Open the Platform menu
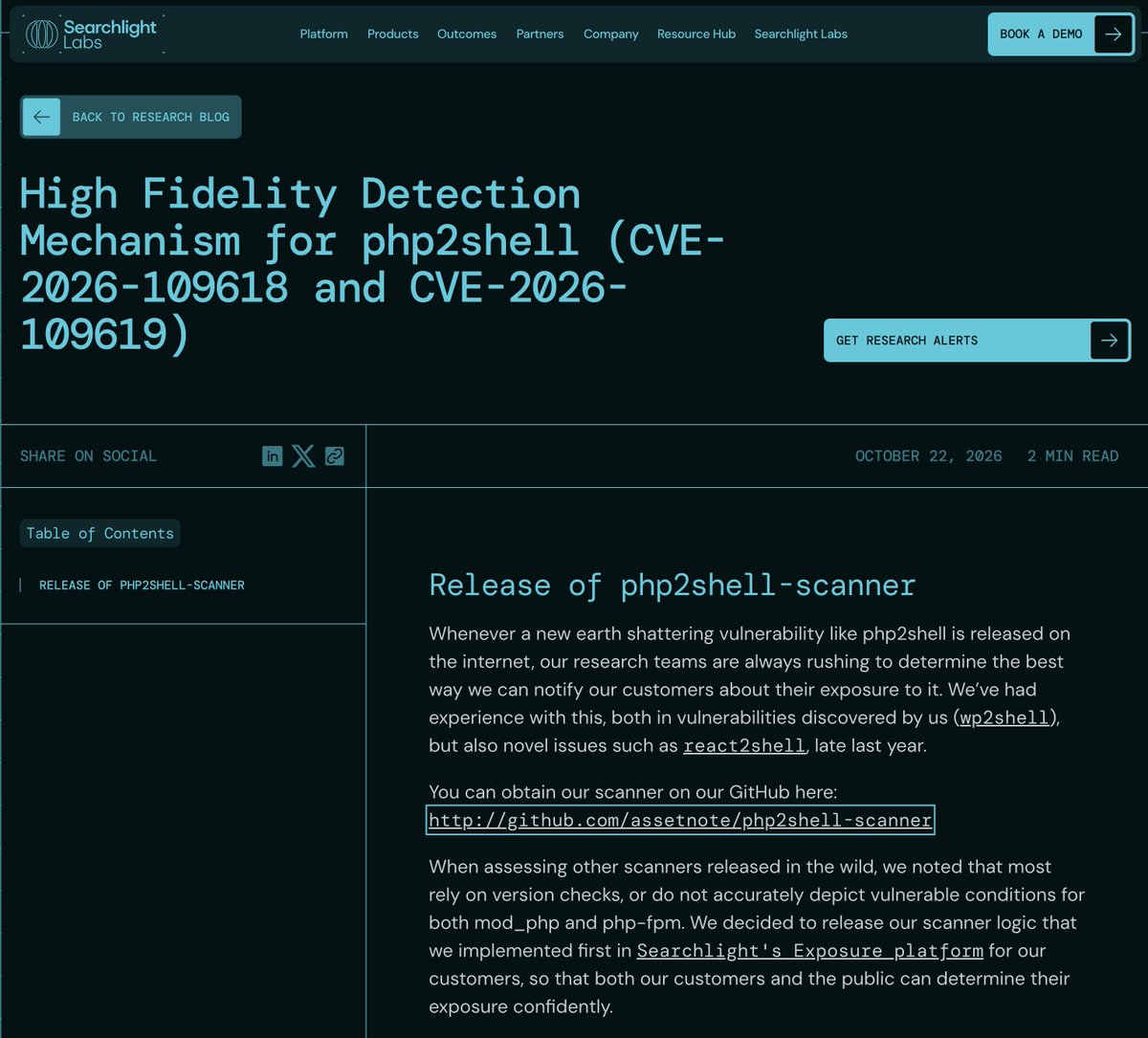Screen dimensions: 1148x1038 coord(324,33)
